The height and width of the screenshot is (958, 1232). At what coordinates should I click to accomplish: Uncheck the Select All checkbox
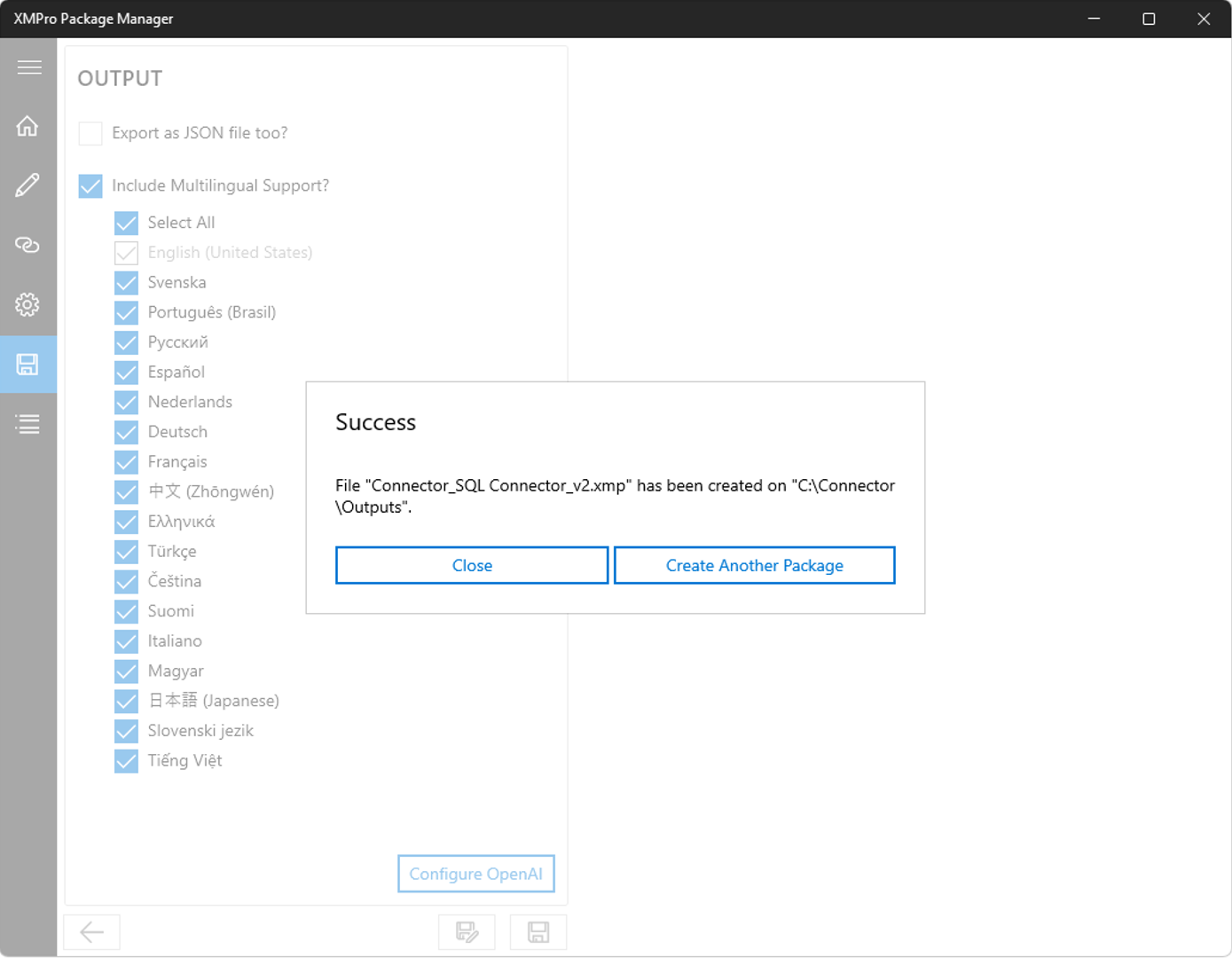coord(127,223)
